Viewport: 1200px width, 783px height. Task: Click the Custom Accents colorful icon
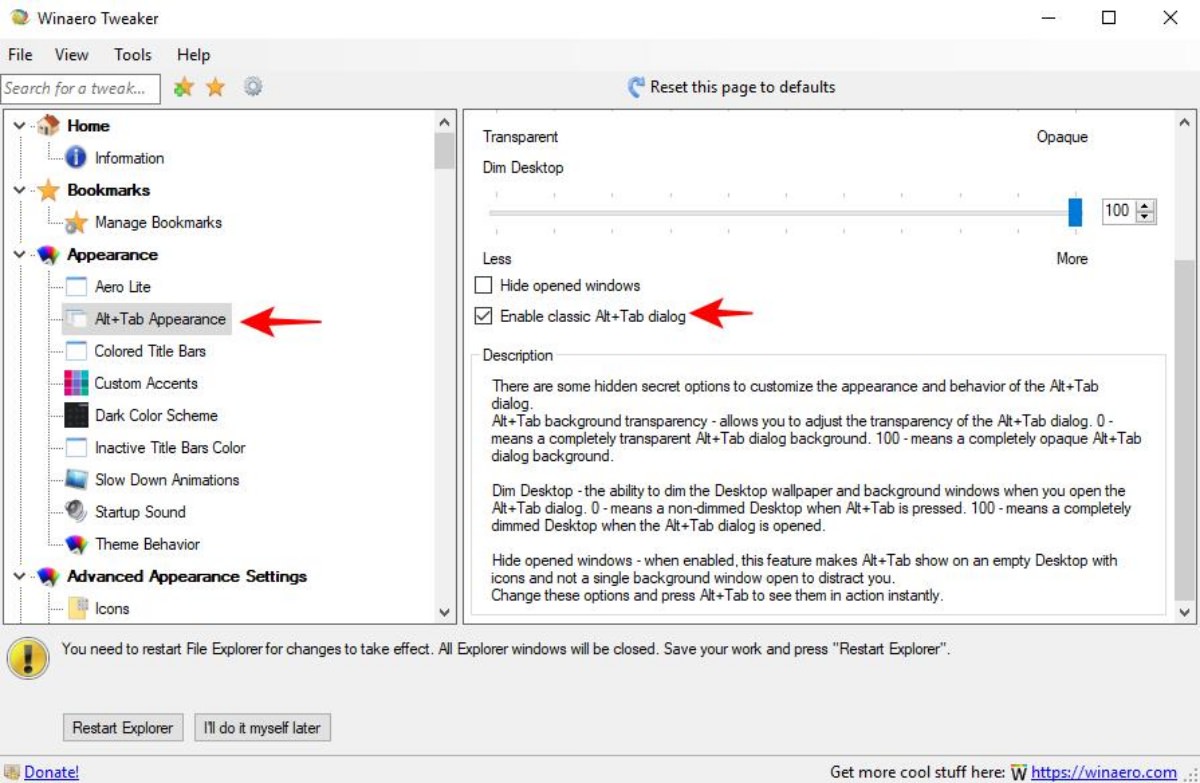point(76,383)
